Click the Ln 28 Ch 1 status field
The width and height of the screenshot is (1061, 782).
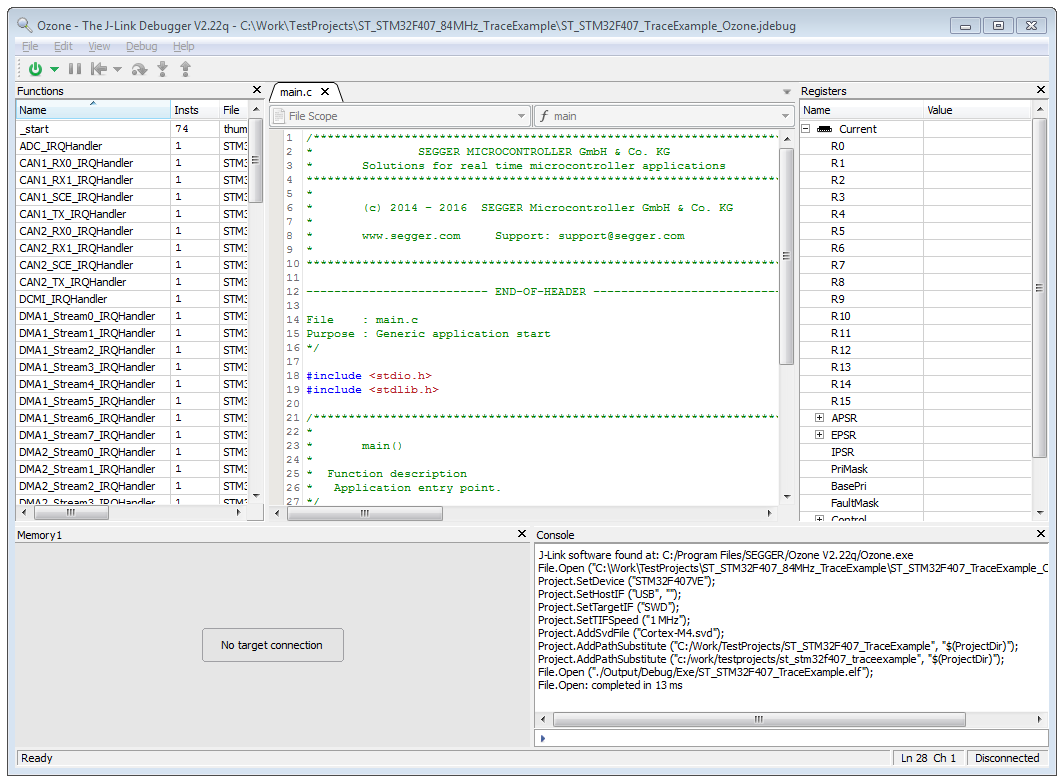[928, 758]
